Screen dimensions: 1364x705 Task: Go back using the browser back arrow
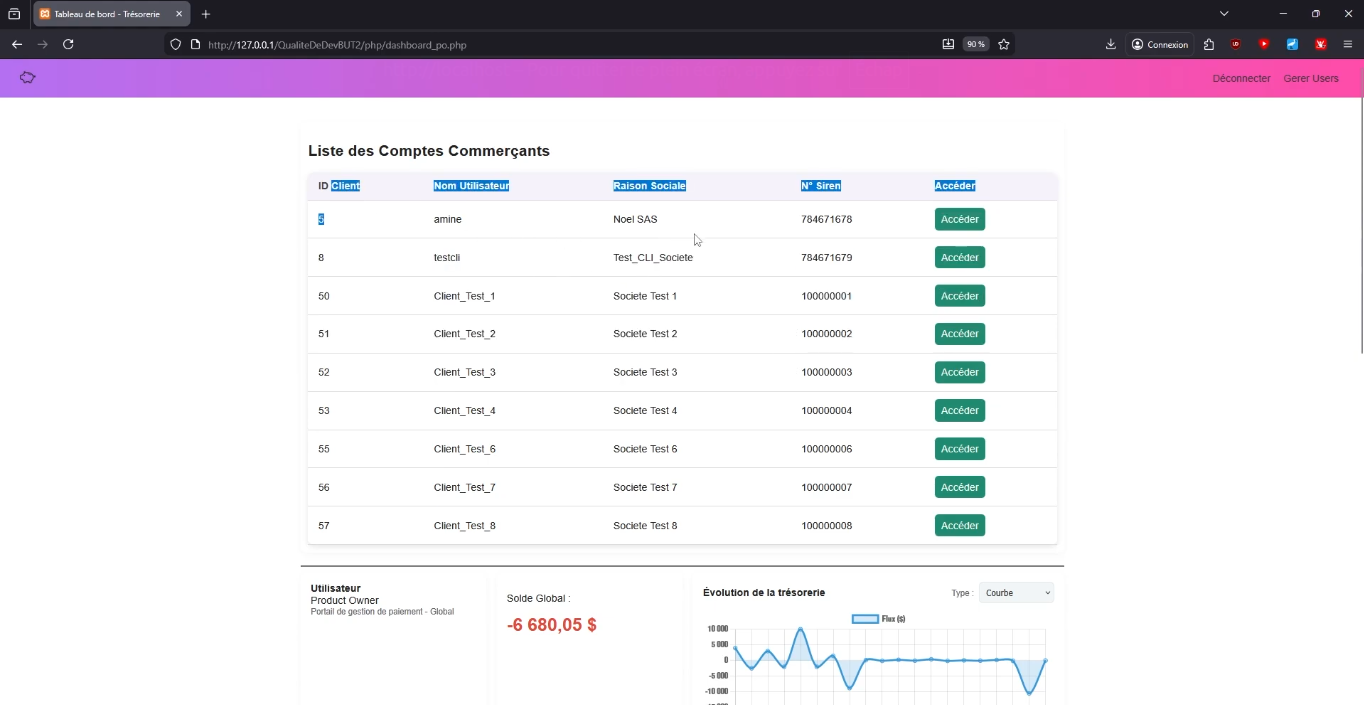[17, 44]
